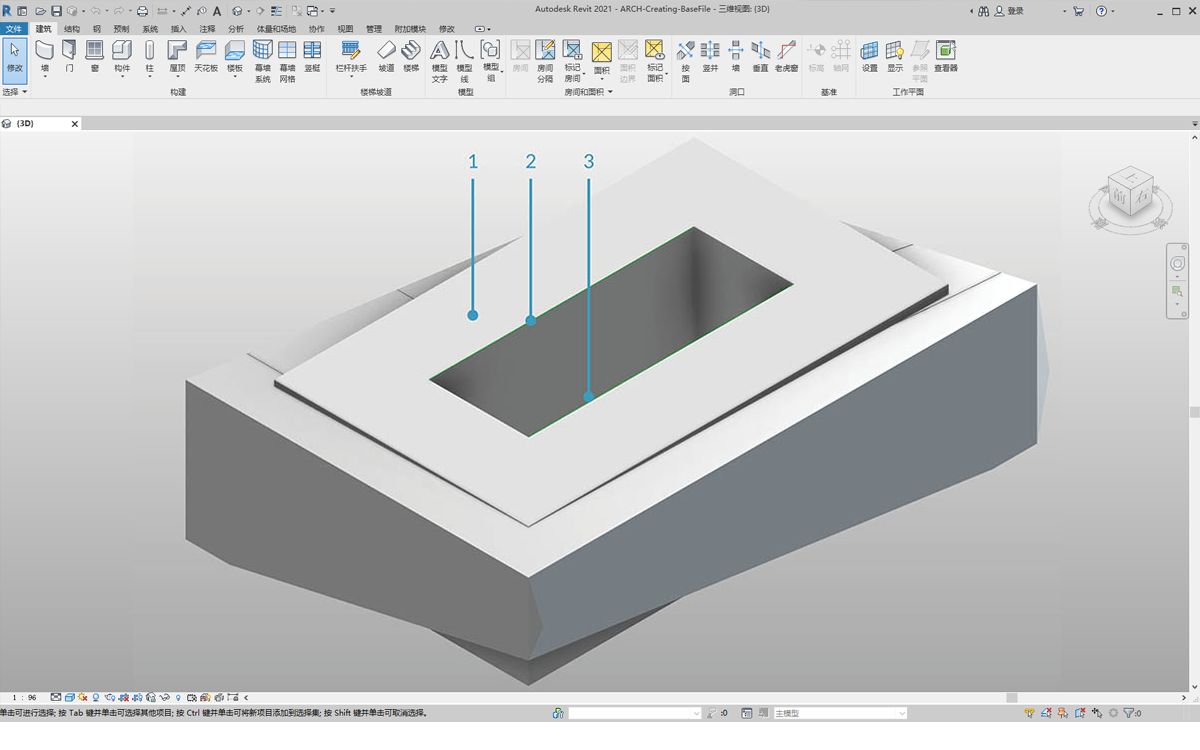Screen dimensions: 1200x750
Task: Click the search binoculars icon in title bar
Action: (x=984, y=11)
